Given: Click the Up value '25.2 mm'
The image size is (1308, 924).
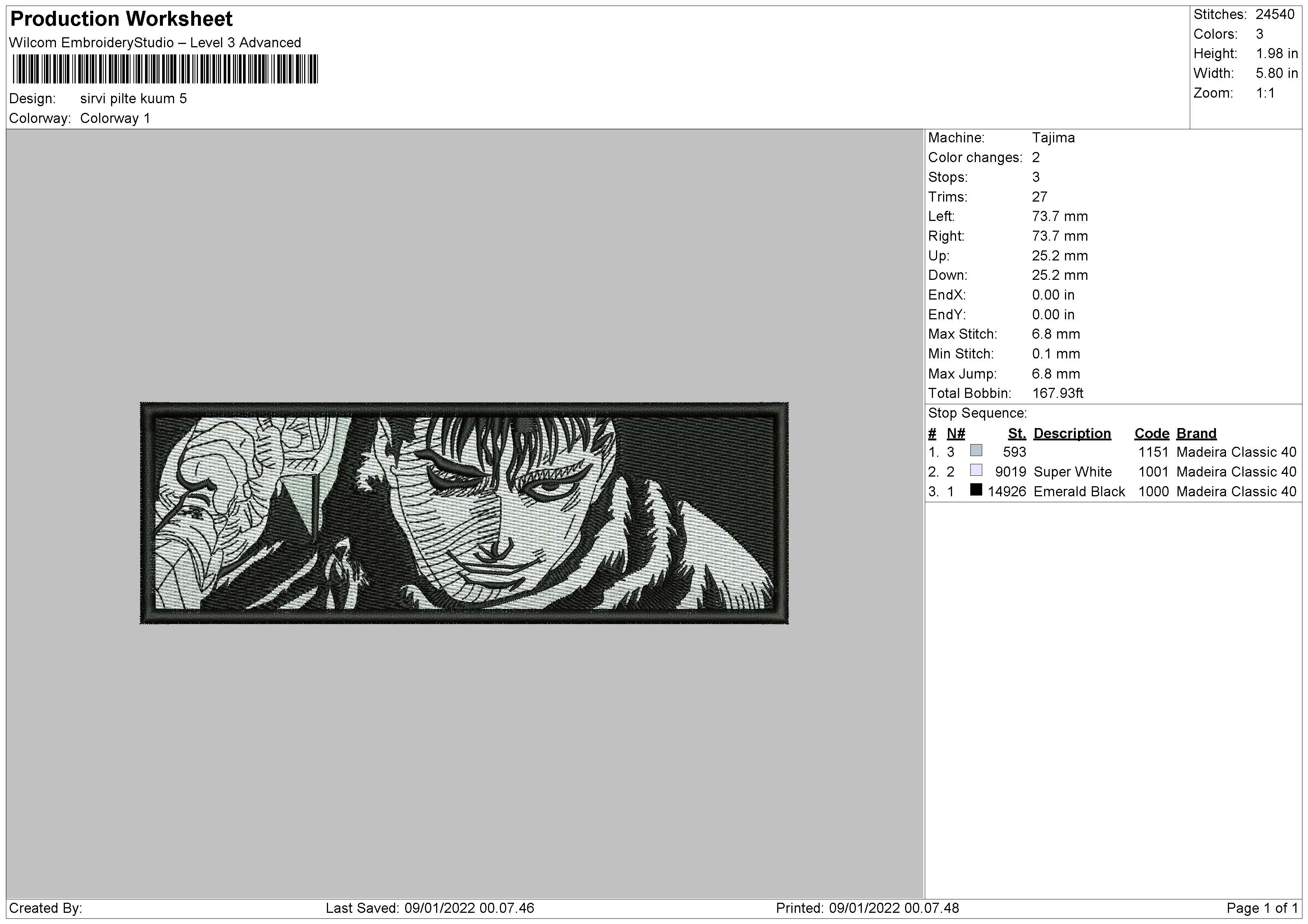Looking at the screenshot, I should tap(1060, 256).
